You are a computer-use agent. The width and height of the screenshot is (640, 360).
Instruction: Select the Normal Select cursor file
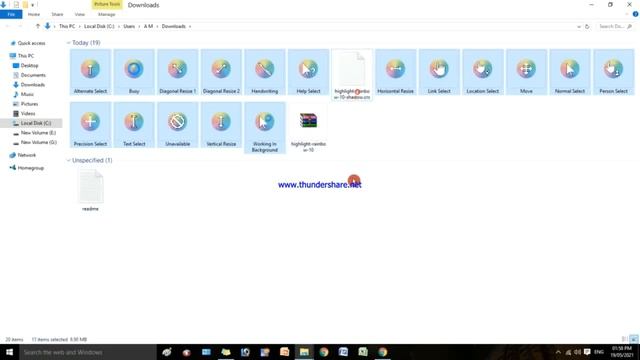point(570,72)
